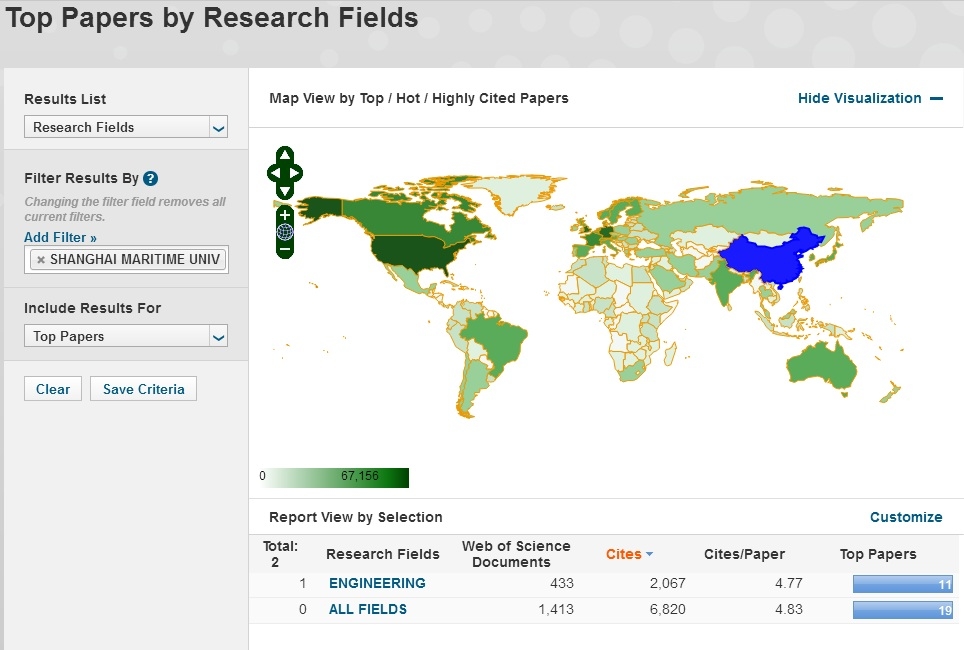Pan the map down with the arrow

tap(285, 191)
